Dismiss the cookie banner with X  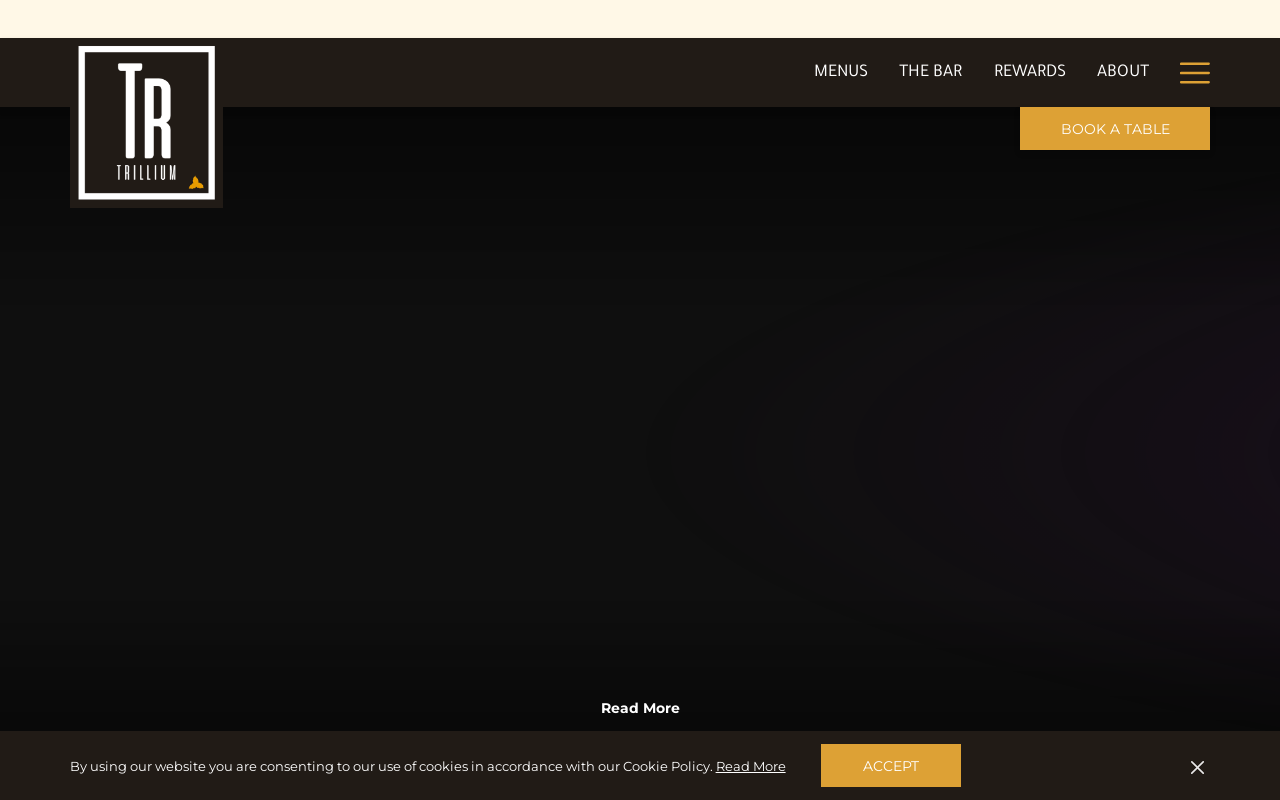click(1197, 767)
